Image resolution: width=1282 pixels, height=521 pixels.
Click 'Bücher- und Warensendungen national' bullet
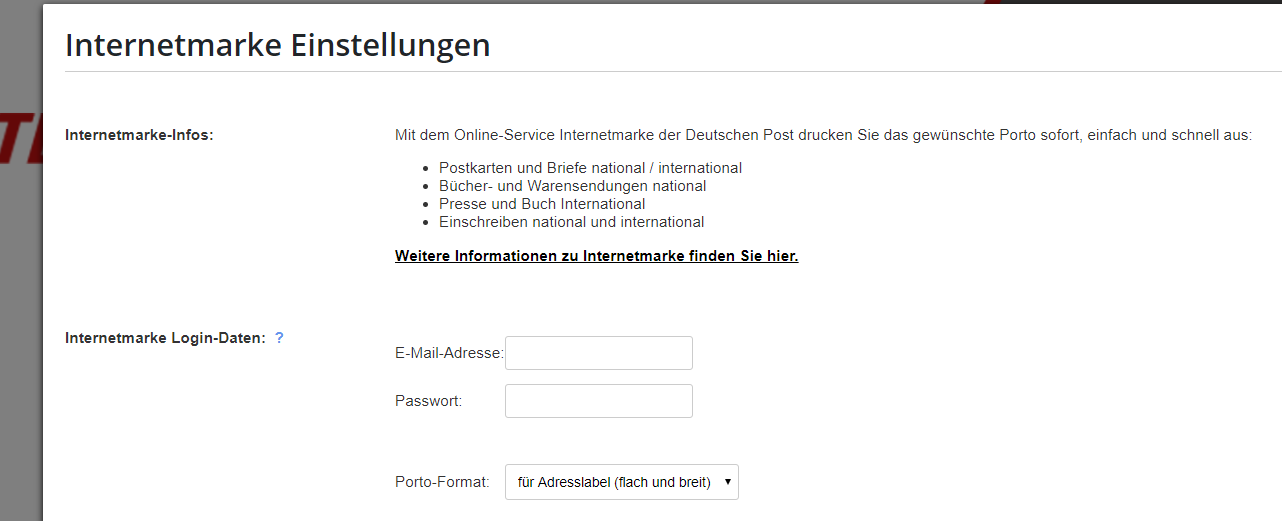[572, 186]
